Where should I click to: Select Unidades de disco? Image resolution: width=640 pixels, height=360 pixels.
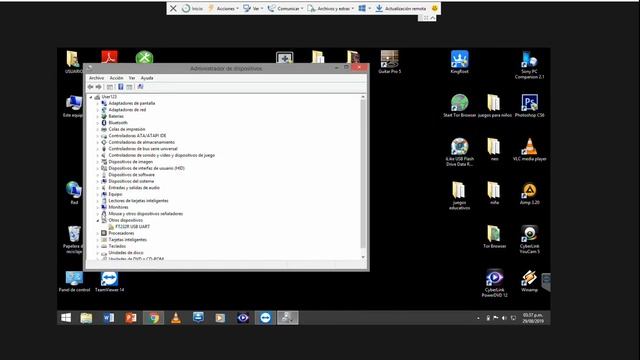pos(126,253)
